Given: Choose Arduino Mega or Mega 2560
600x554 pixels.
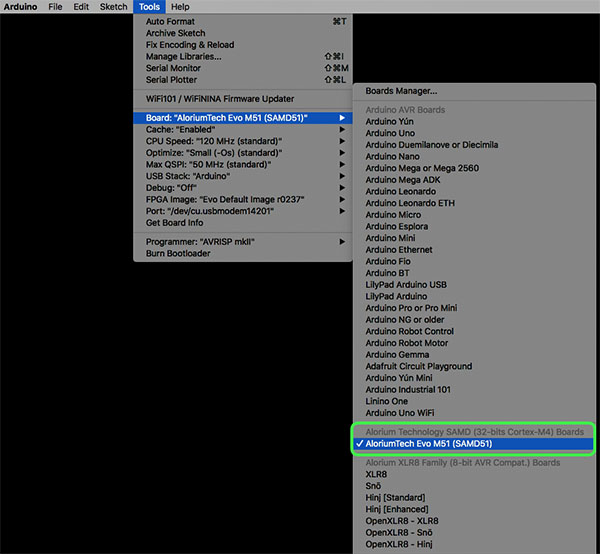Looking at the screenshot, I should point(474,168).
